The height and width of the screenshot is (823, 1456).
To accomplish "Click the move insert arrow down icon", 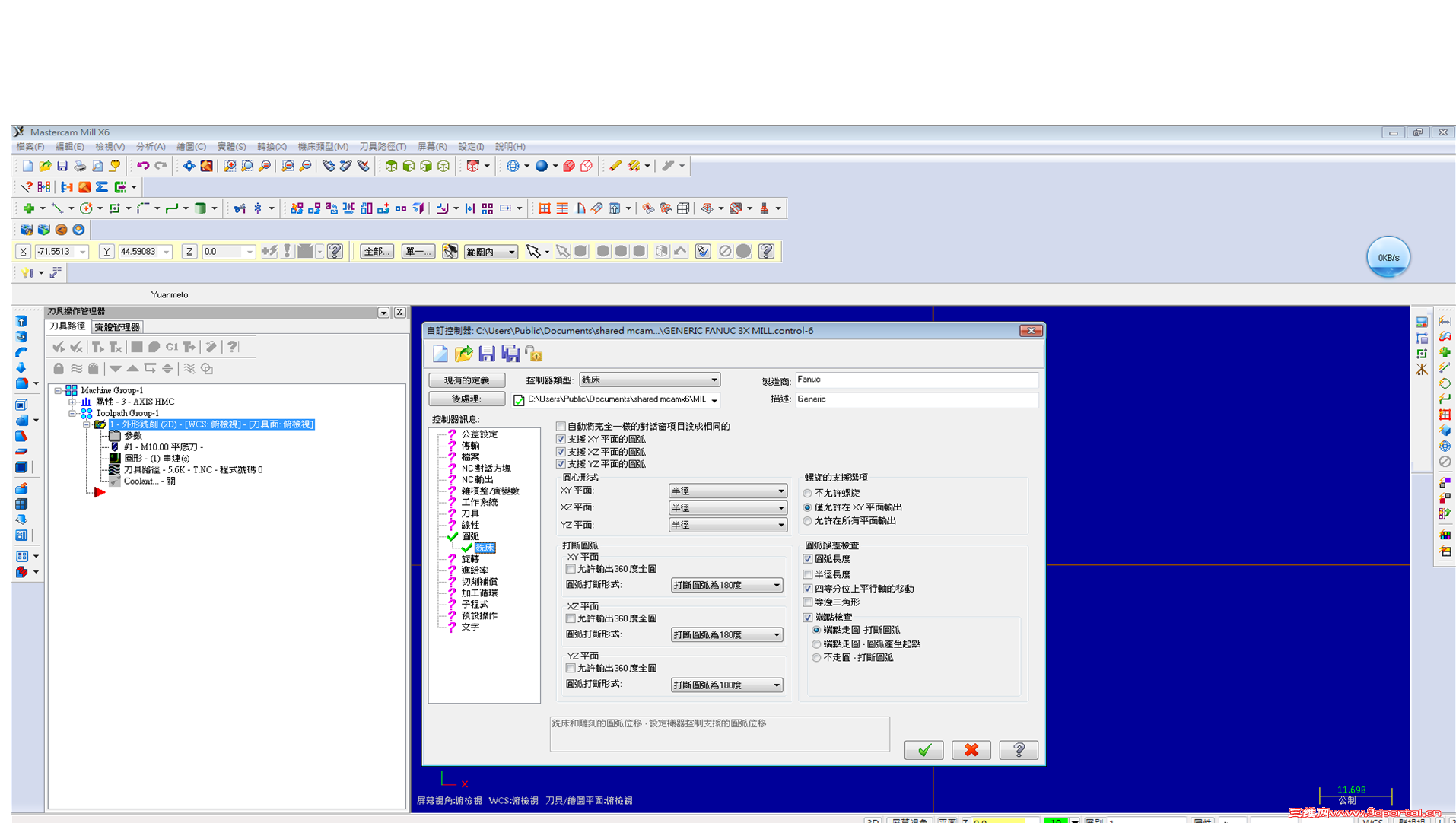I will coord(115,369).
